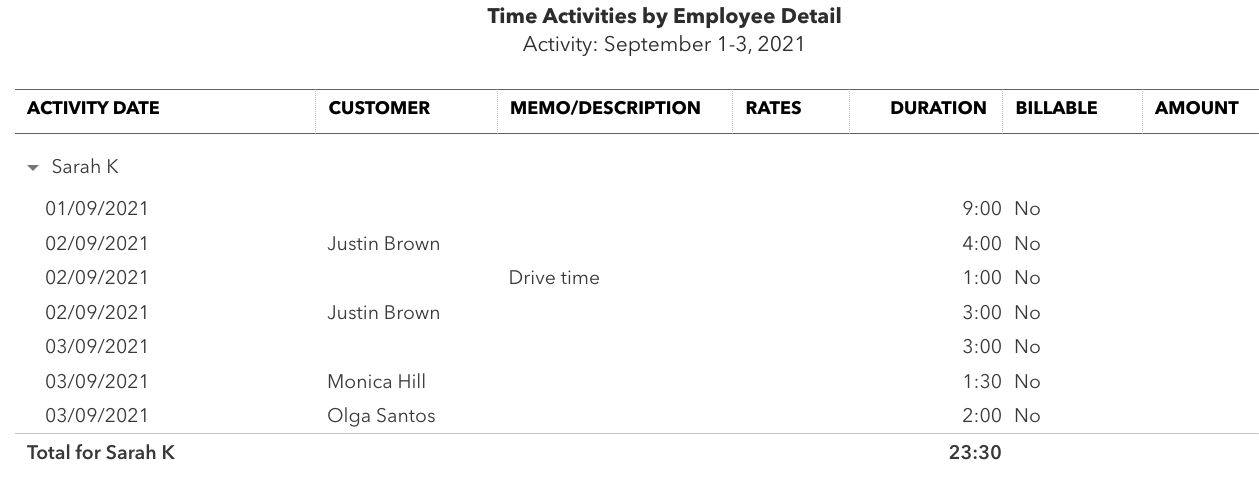Select the Memo/Description column header
Screen dimensions: 1259x477
click(605, 108)
